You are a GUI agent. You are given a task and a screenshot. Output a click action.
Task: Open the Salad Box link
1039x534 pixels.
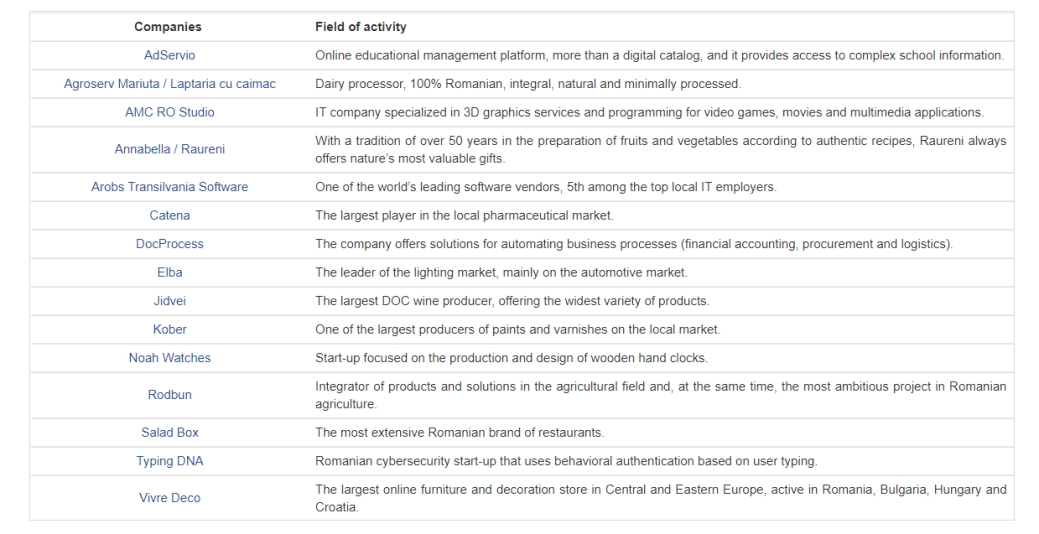169,432
